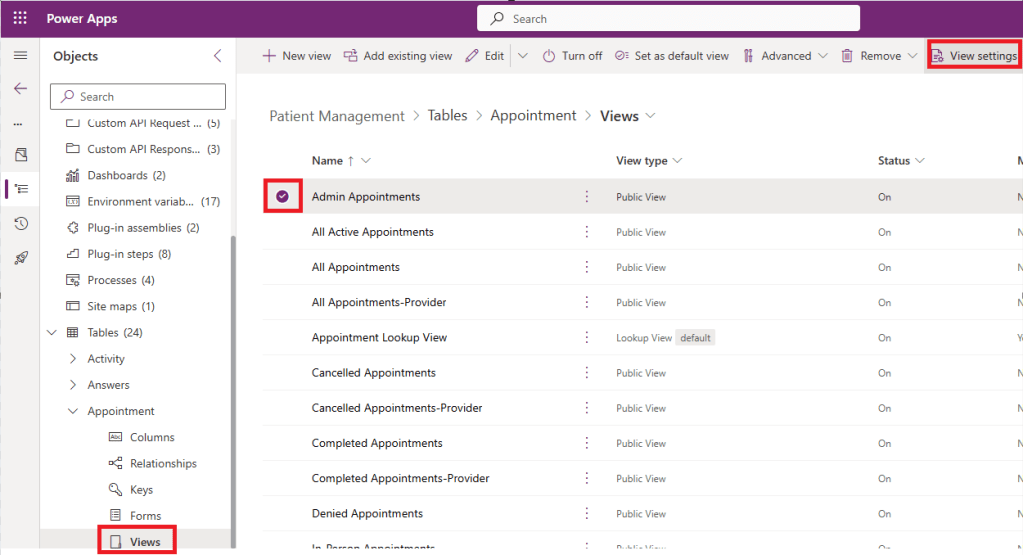Image resolution: width=1023 pixels, height=555 pixels.
Task: Open Patient Management breadcrumb link
Action: (337, 116)
